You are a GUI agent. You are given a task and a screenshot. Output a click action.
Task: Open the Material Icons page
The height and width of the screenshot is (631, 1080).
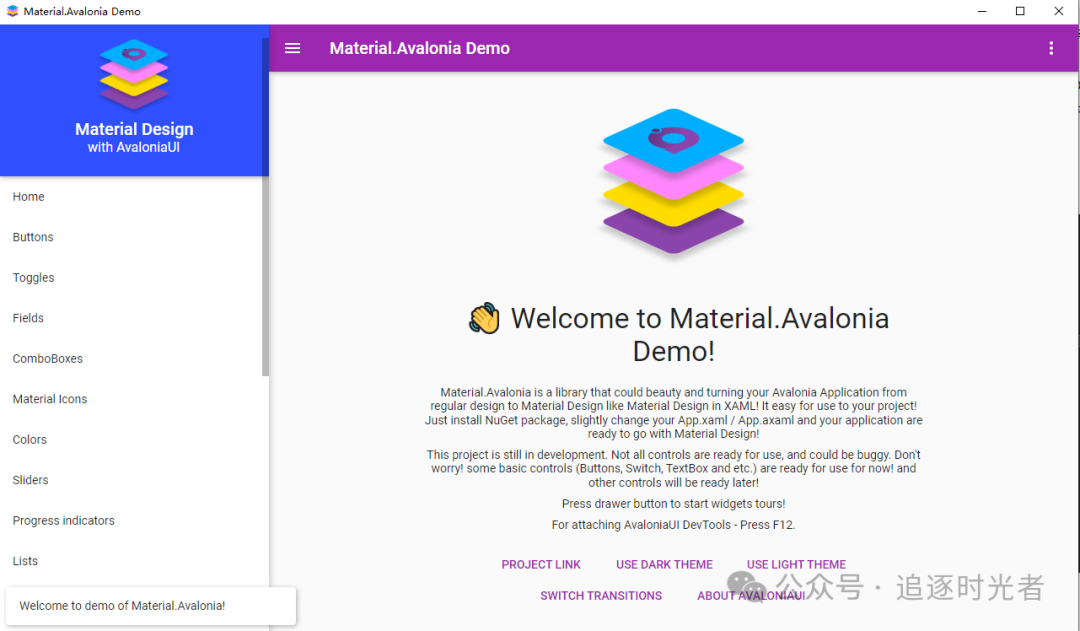coord(49,398)
